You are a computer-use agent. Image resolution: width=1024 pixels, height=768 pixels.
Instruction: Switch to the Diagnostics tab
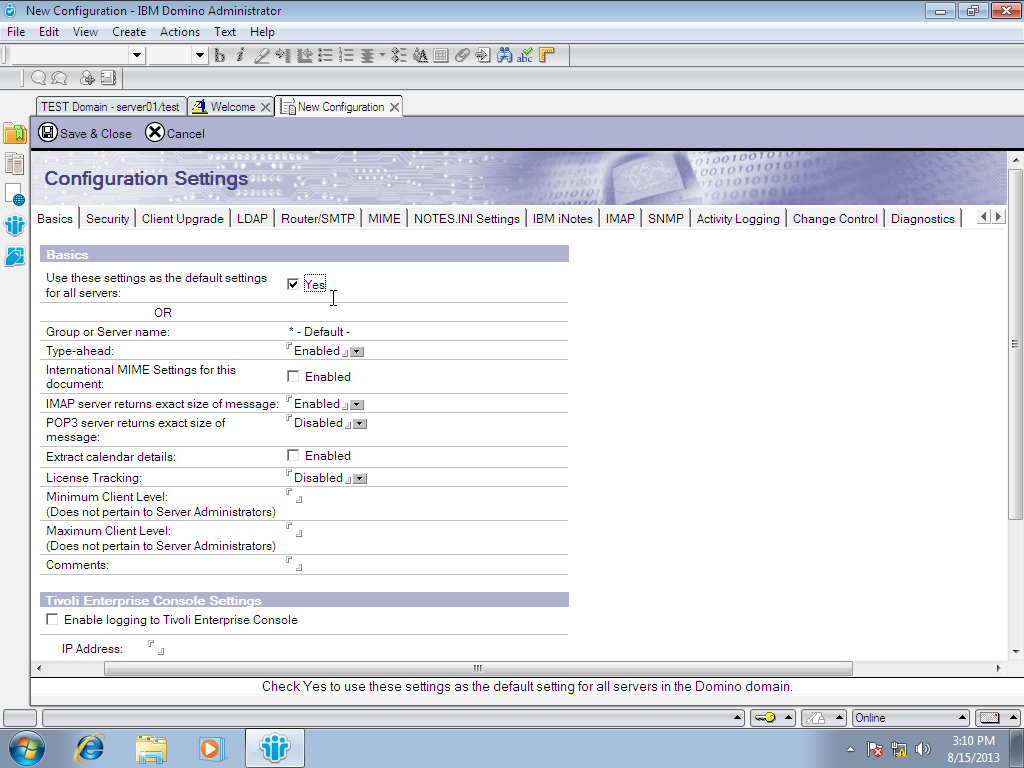coord(922,219)
